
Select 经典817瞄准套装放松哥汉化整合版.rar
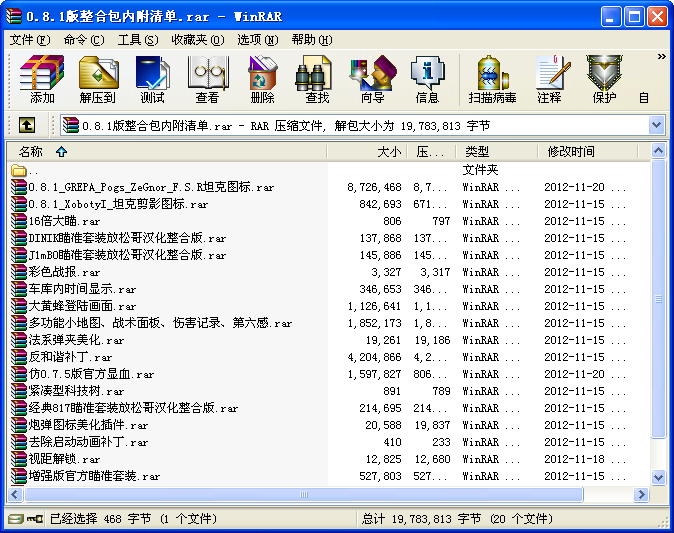125,408
